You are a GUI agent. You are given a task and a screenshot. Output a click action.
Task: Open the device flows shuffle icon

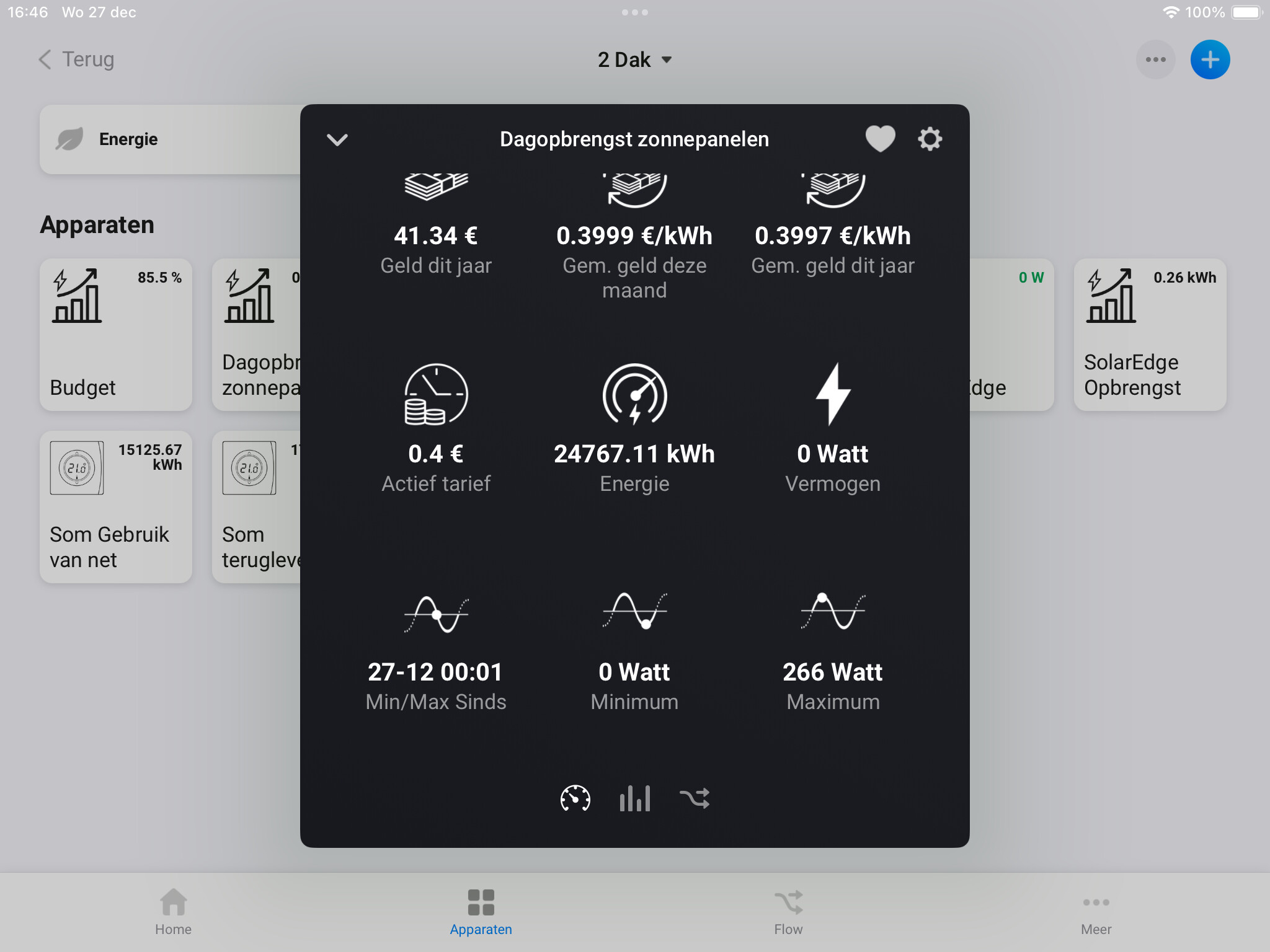tap(694, 798)
